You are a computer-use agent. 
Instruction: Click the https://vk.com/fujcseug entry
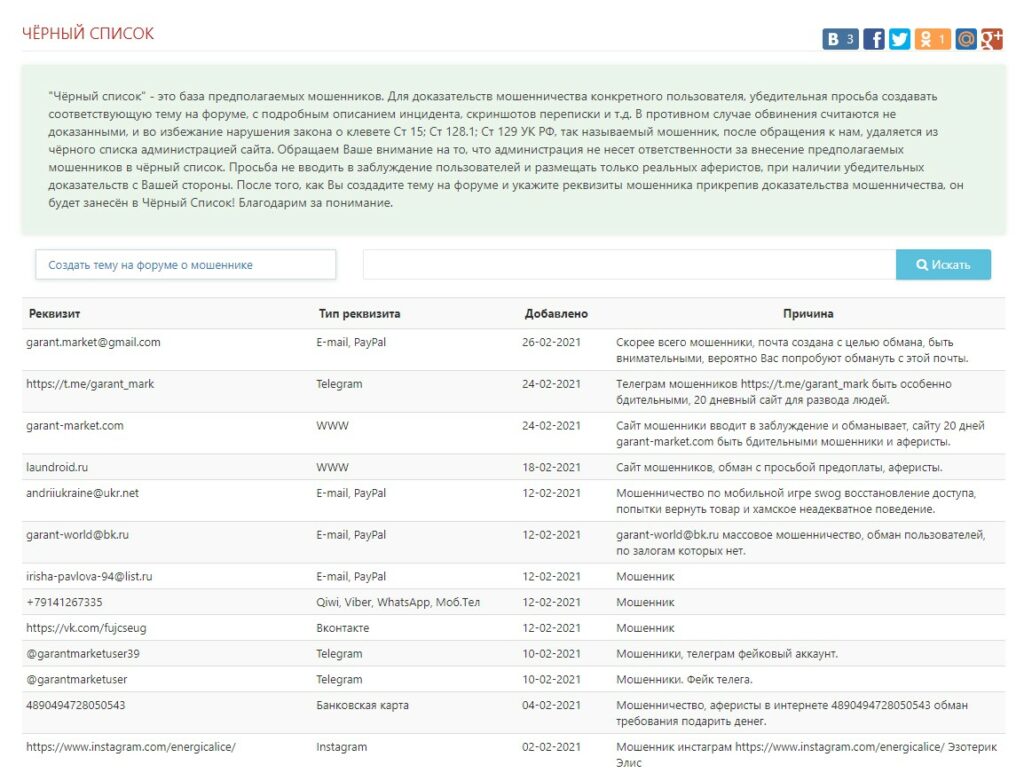[x=86, y=628]
